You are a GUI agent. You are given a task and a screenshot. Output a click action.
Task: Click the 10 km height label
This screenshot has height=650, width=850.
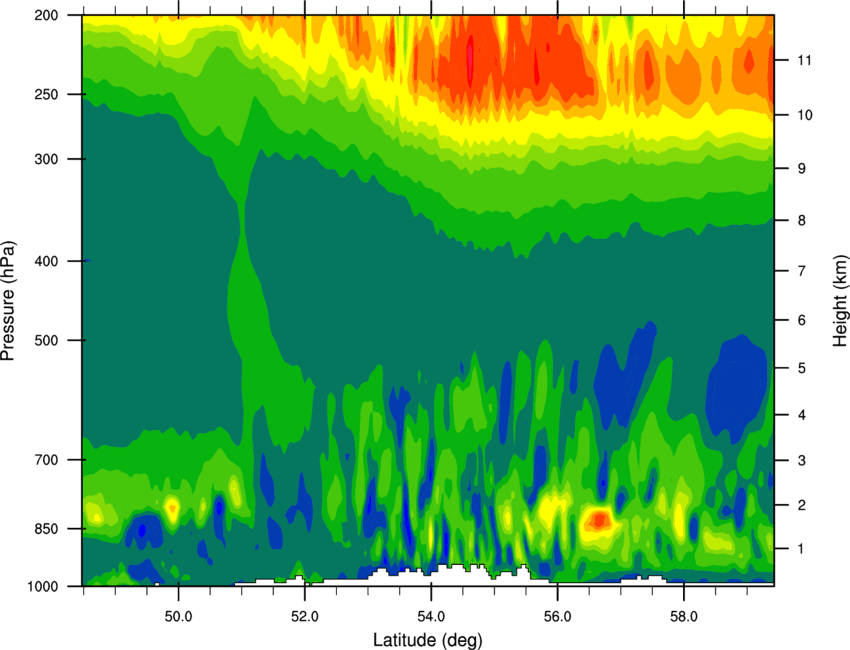pyautogui.click(x=805, y=115)
